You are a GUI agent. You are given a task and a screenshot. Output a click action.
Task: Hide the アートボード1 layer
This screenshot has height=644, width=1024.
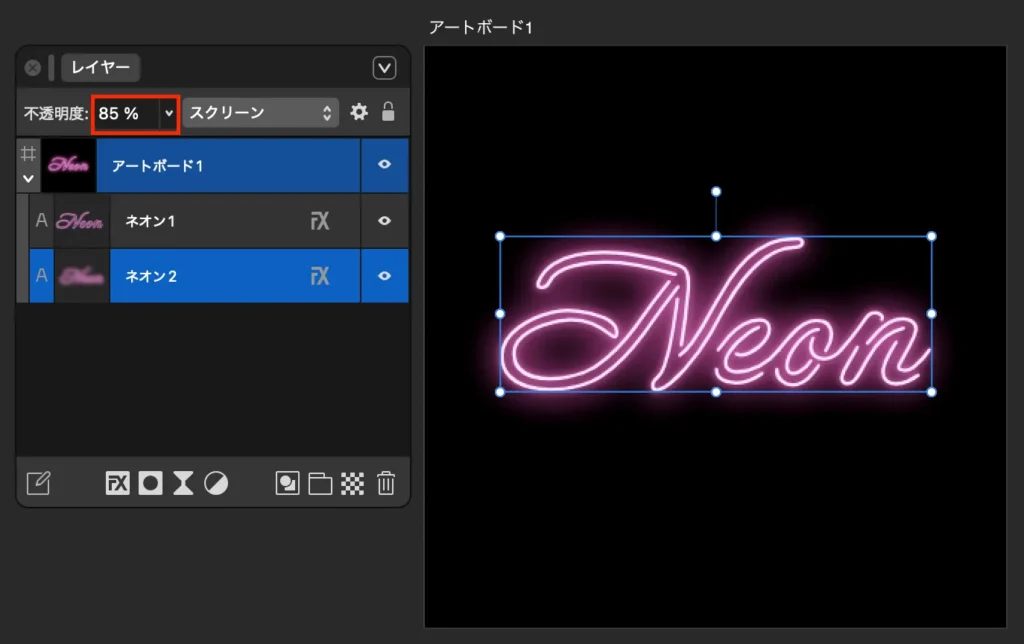[x=385, y=165]
